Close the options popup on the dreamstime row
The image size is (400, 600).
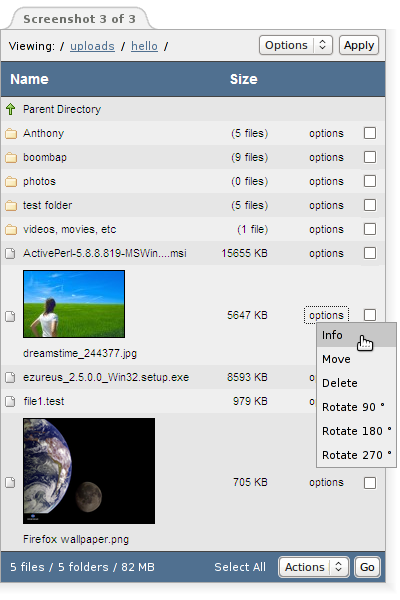tap(326, 315)
